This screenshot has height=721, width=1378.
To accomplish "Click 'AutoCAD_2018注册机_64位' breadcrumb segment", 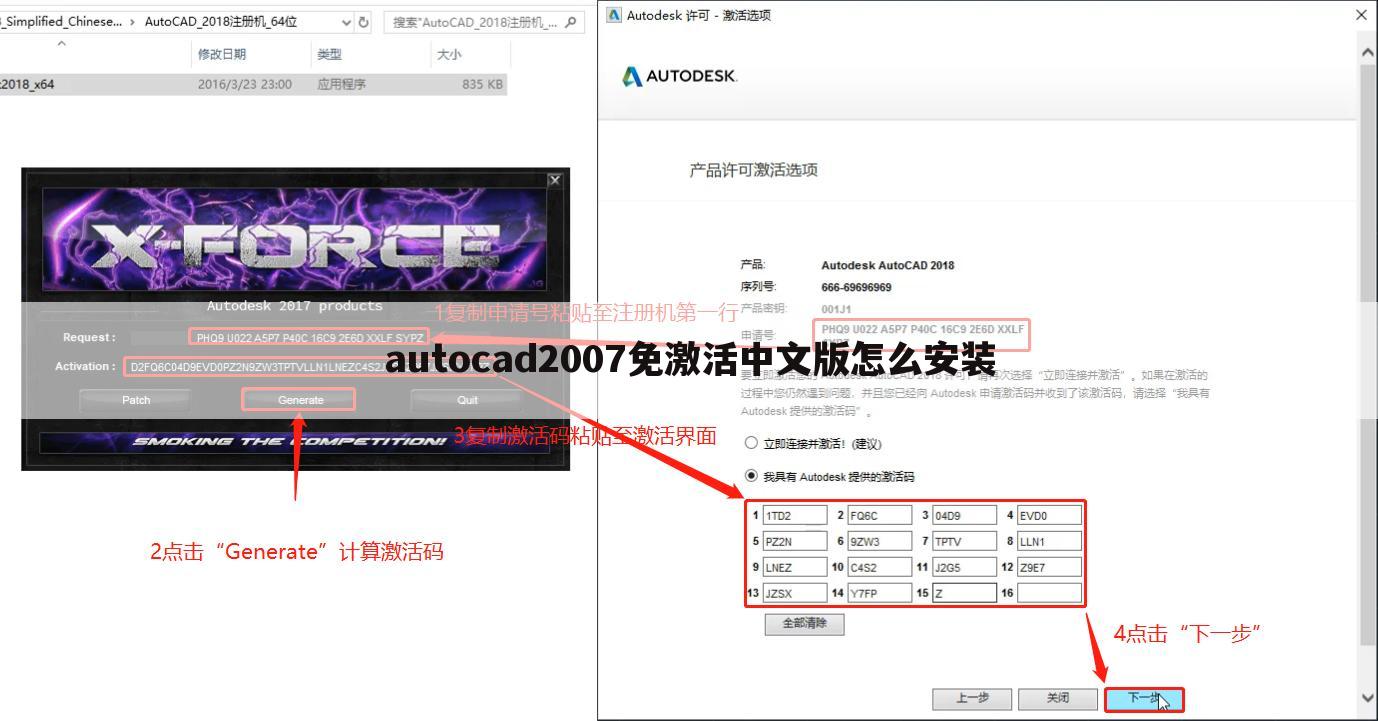I will point(221,22).
